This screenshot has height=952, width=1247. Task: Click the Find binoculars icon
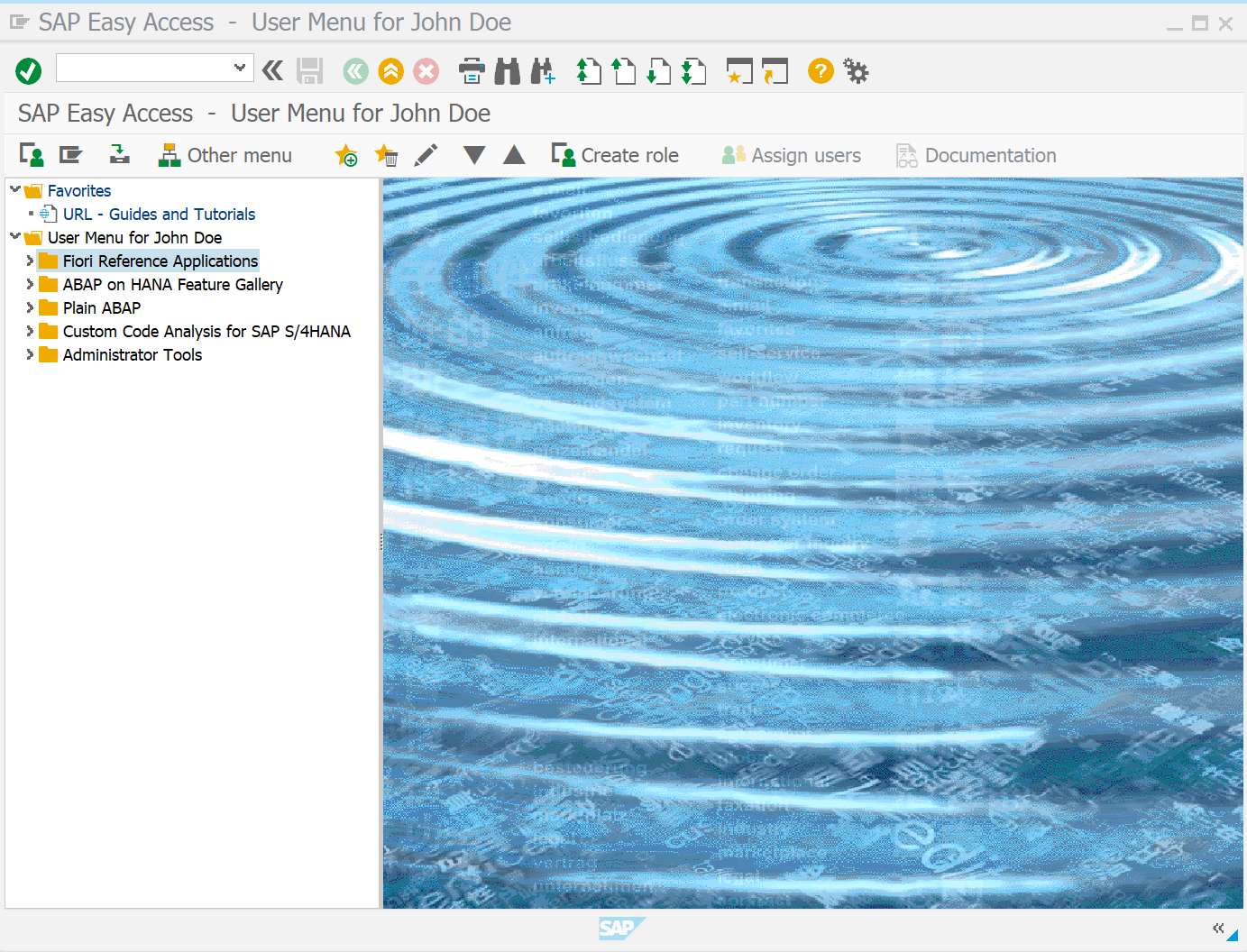pyautogui.click(x=508, y=71)
